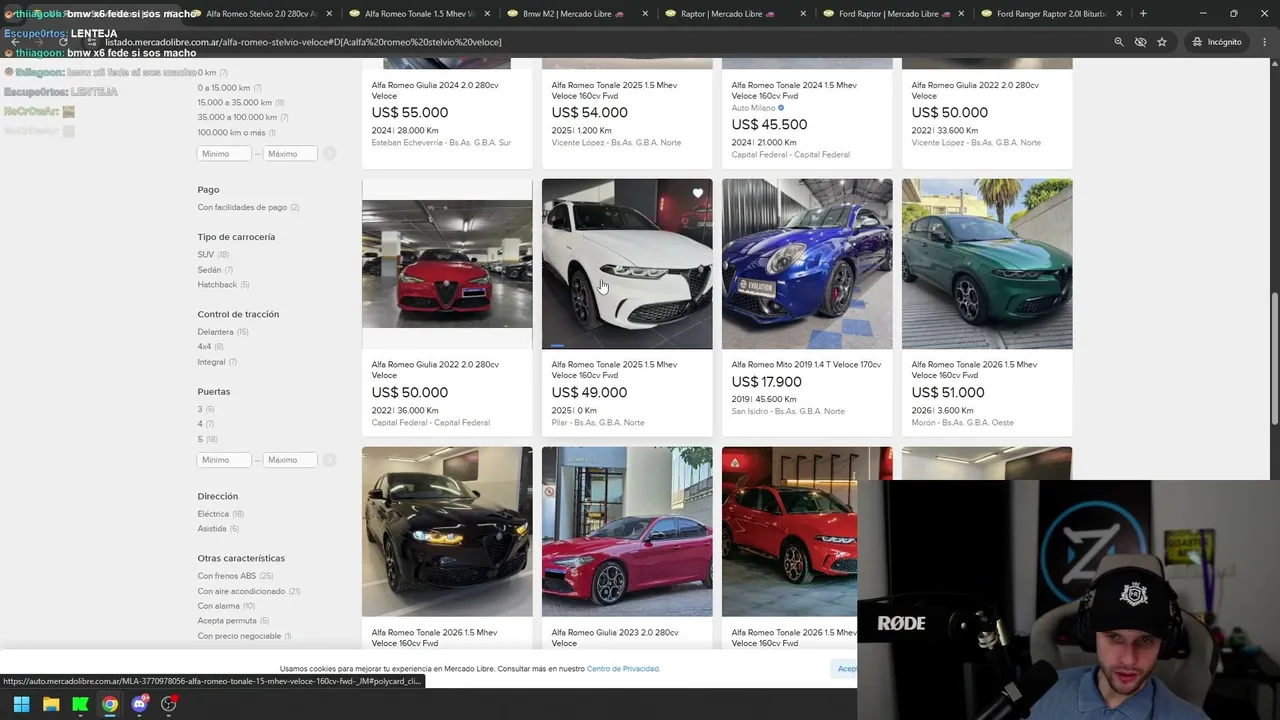Favorite the white Tonale 2025 US$ 49.000 listing
The height and width of the screenshot is (720, 1280).
point(698,193)
